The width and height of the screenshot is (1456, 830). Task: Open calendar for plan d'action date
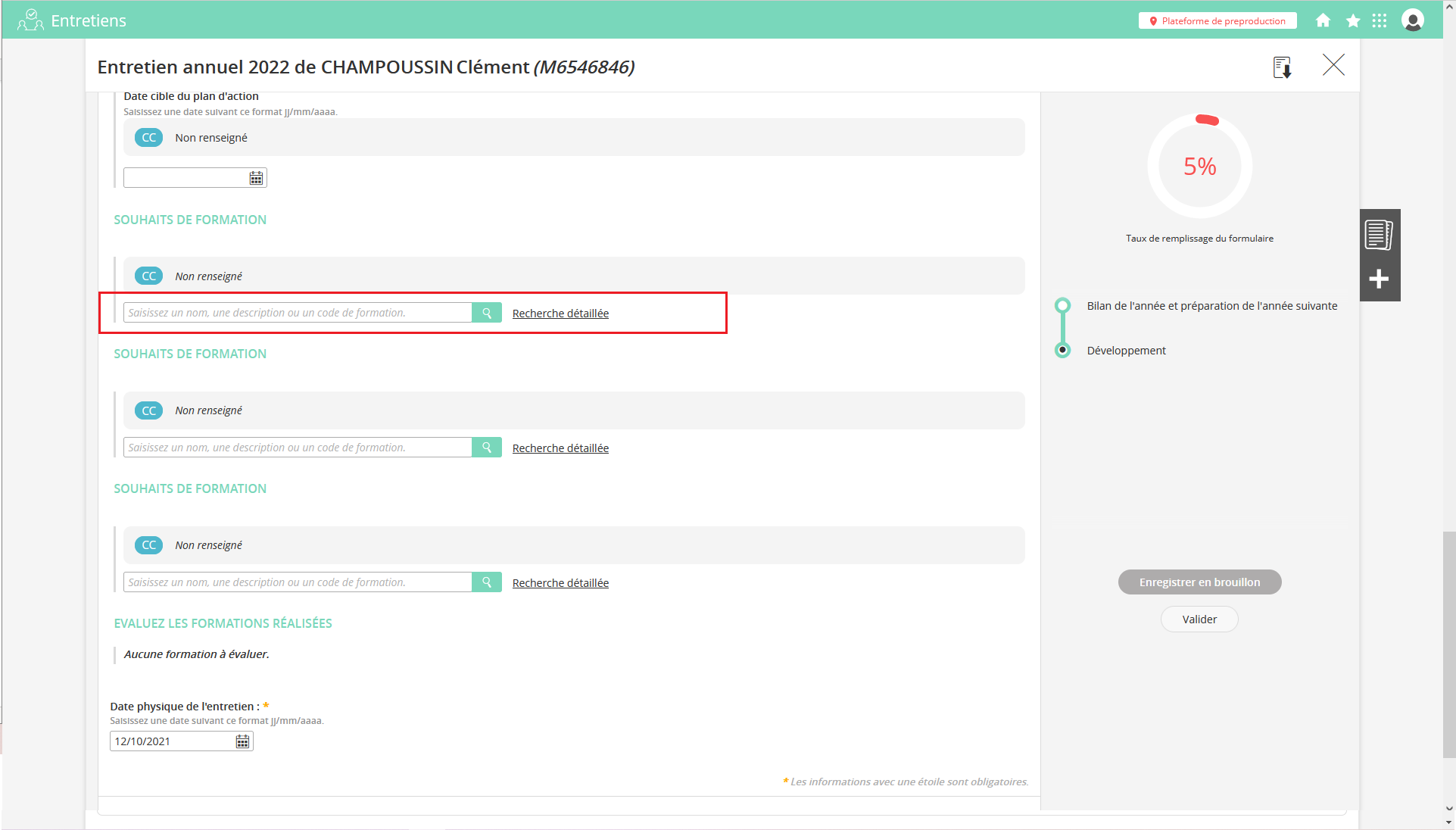click(x=257, y=178)
